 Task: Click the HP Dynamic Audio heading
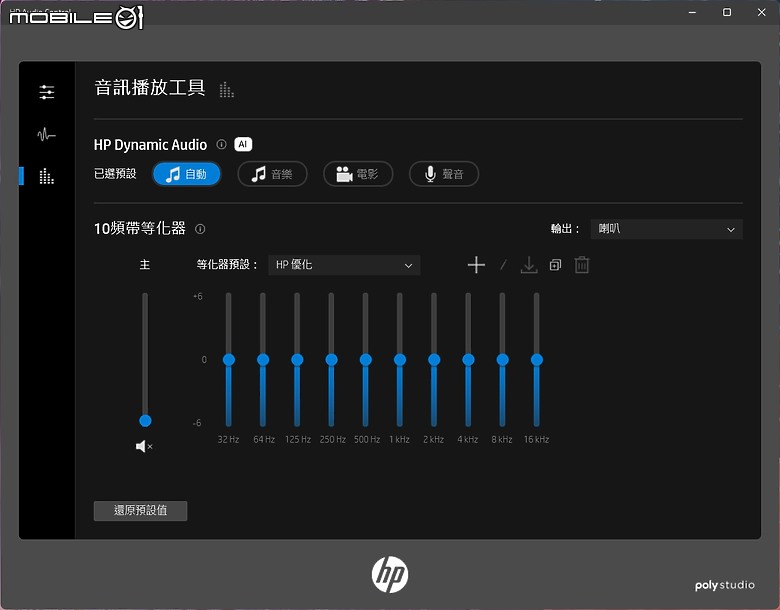[150, 145]
